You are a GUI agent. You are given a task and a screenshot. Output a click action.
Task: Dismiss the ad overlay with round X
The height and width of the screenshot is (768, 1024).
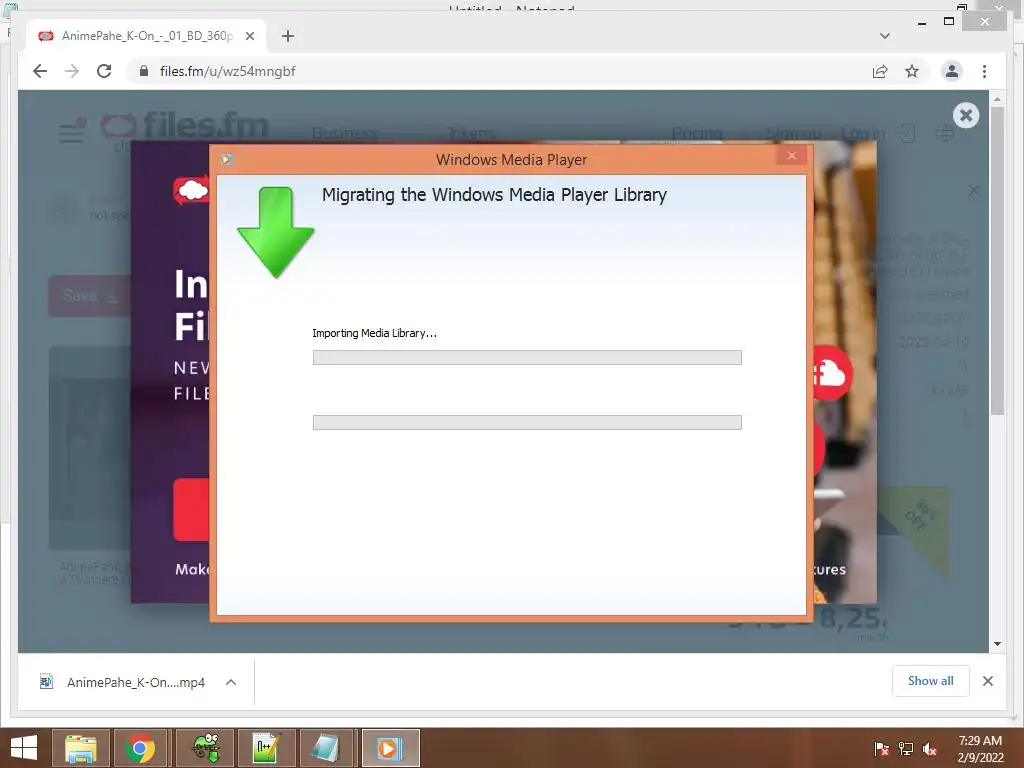click(x=966, y=116)
